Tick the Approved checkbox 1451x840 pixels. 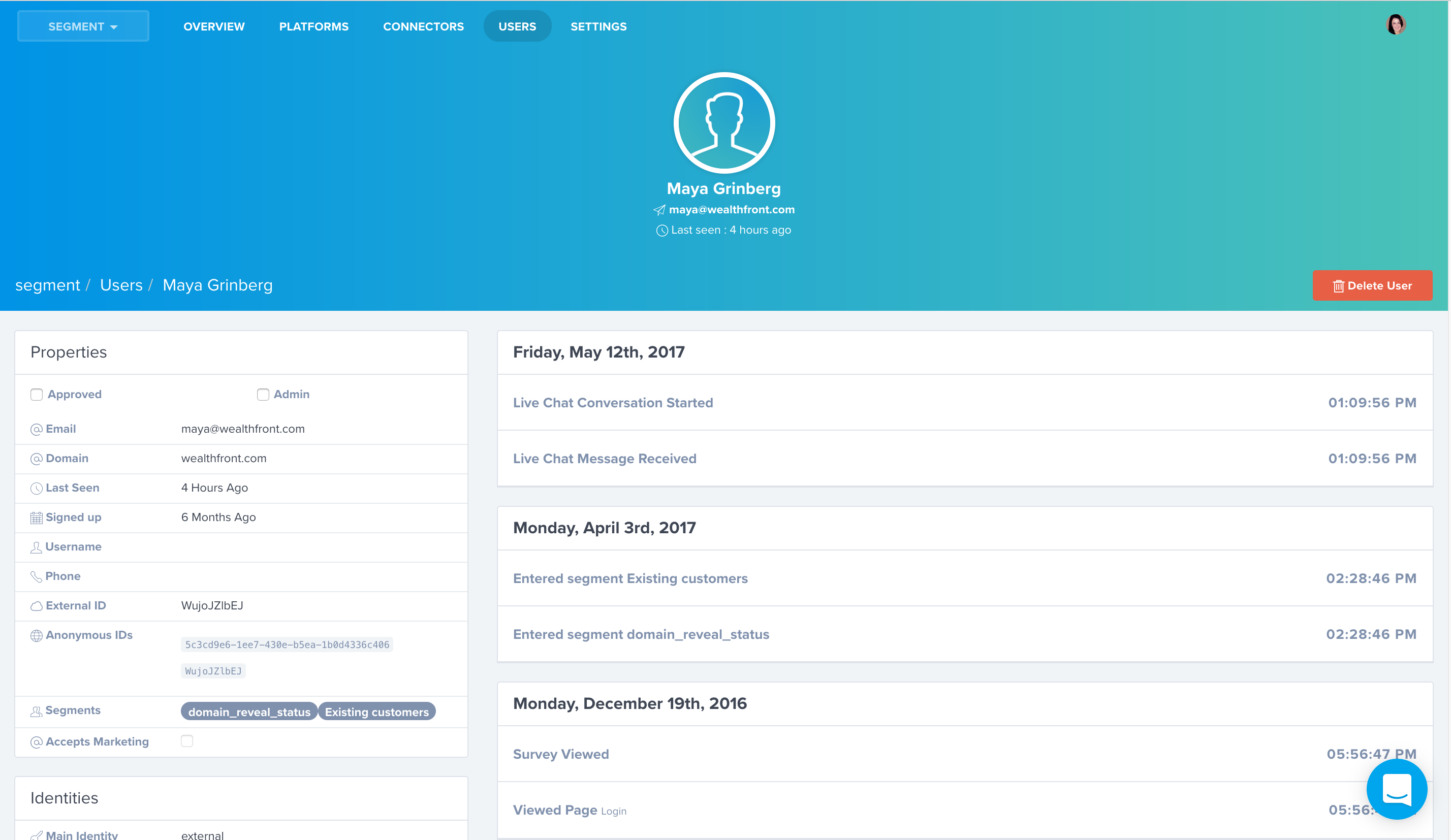[36, 395]
